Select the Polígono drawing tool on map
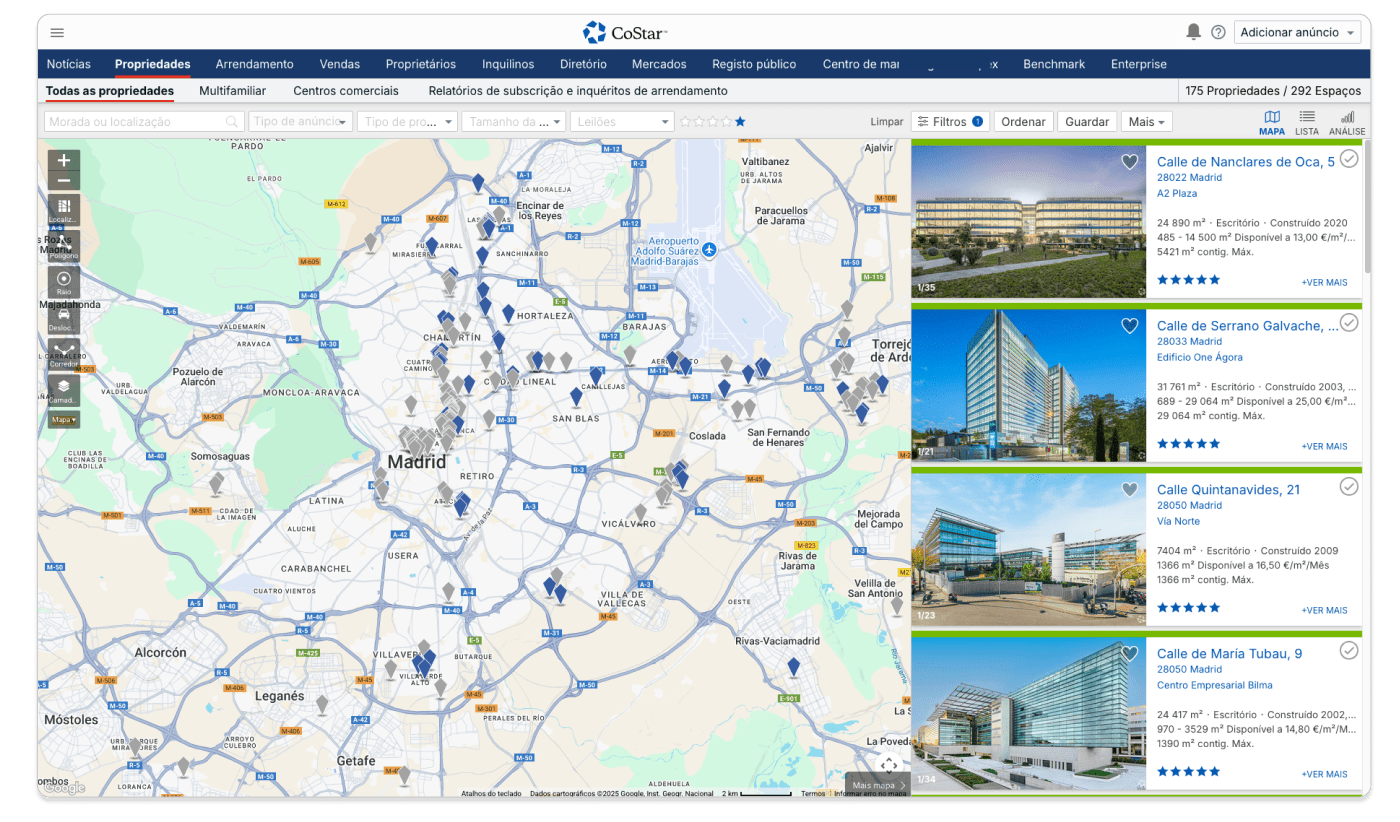The width and height of the screenshot is (1400, 822). pyautogui.click(x=64, y=244)
